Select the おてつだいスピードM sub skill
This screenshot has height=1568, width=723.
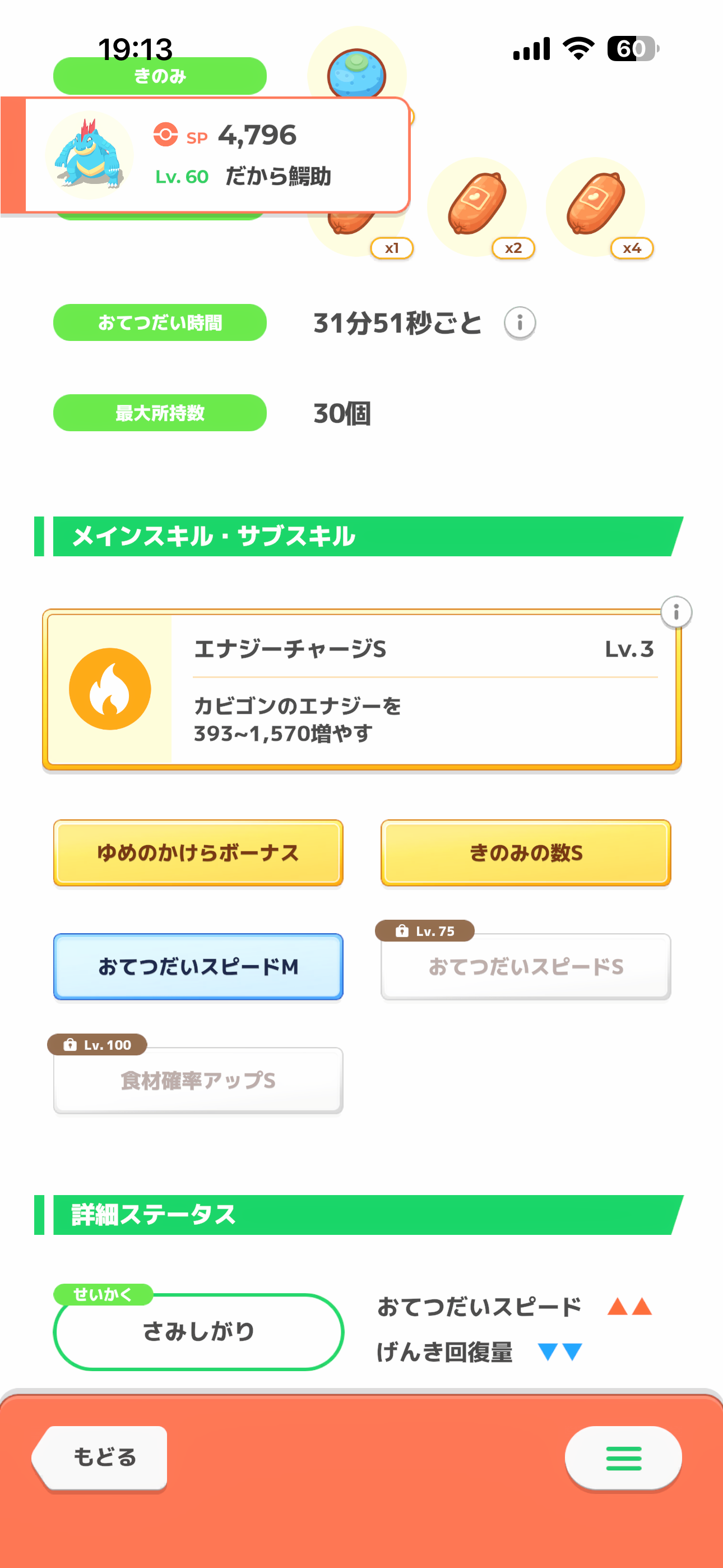click(198, 967)
